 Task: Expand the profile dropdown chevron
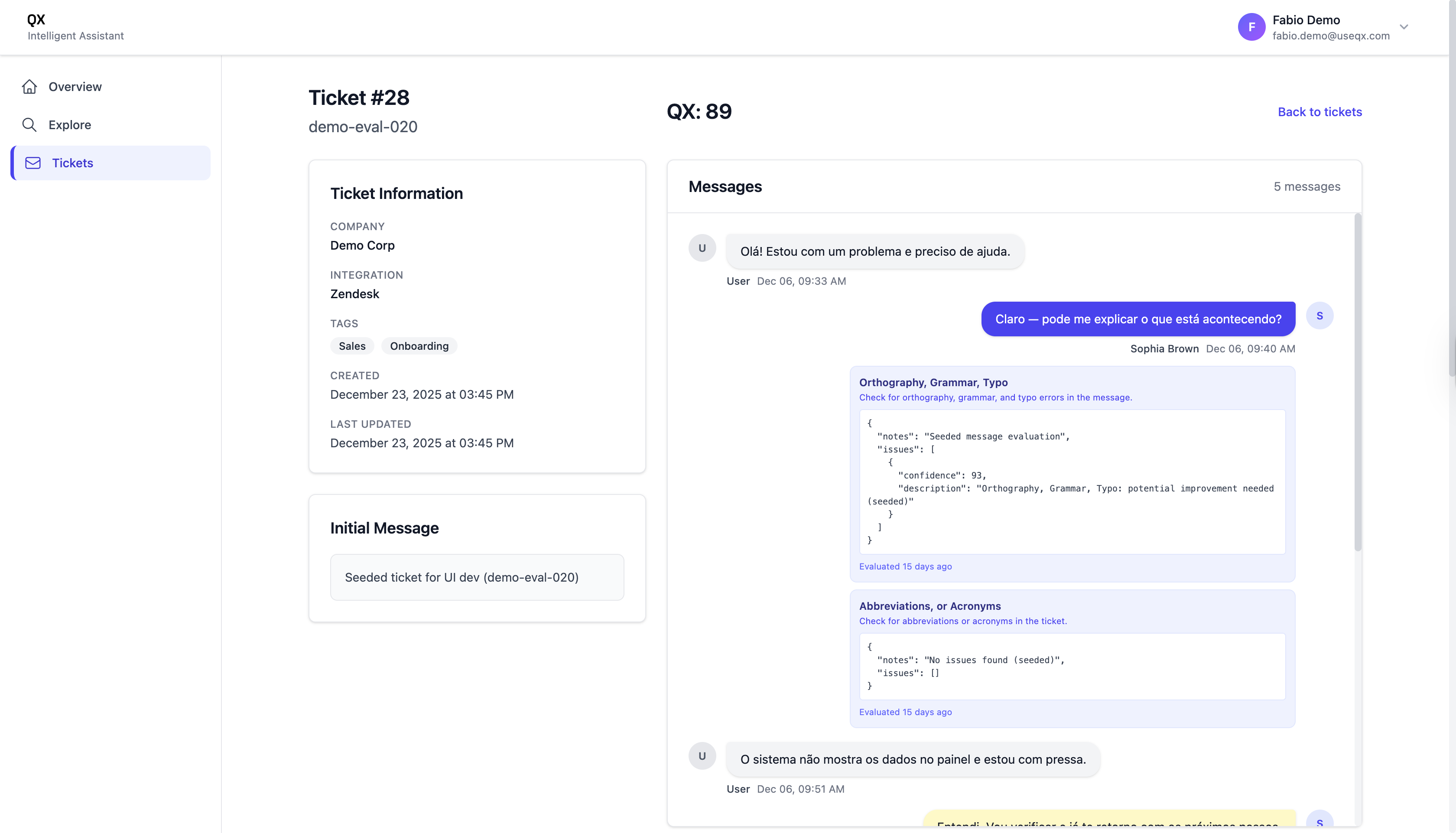click(x=1404, y=27)
